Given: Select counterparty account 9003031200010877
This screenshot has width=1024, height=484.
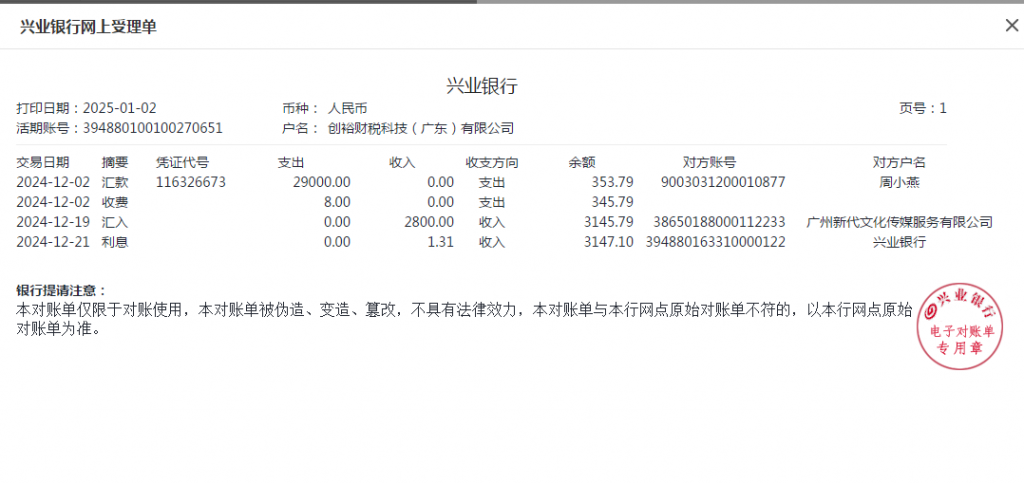Looking at the screenshot, I should click(x=723, y=182).
